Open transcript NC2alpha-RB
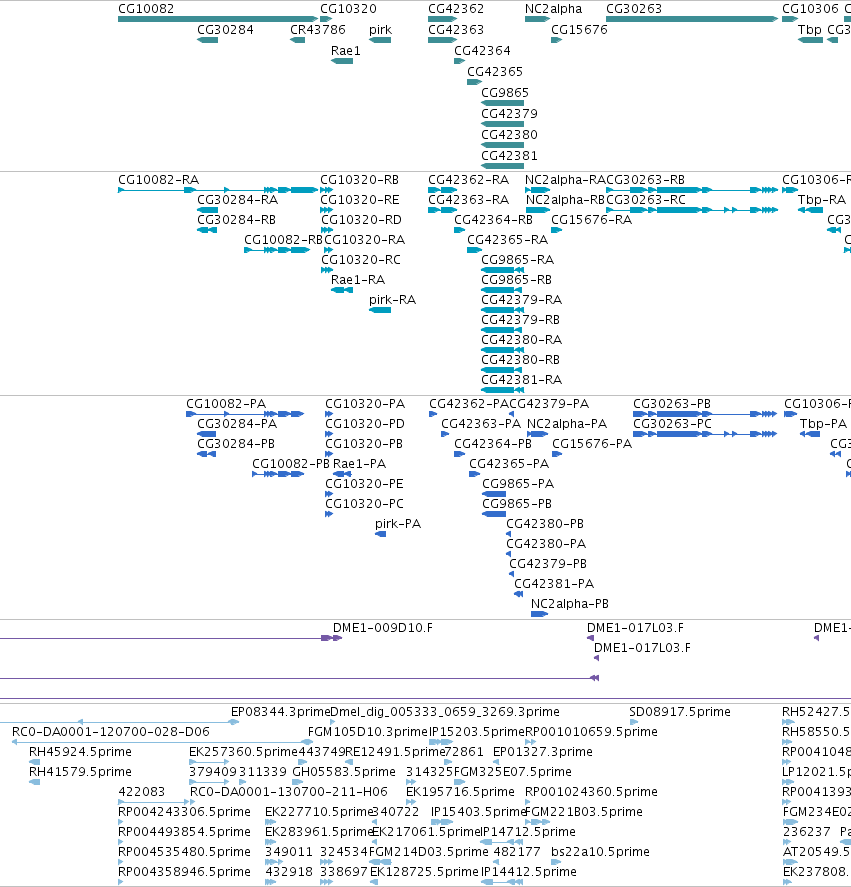The image size is (851, 887). tap(565, 200)
